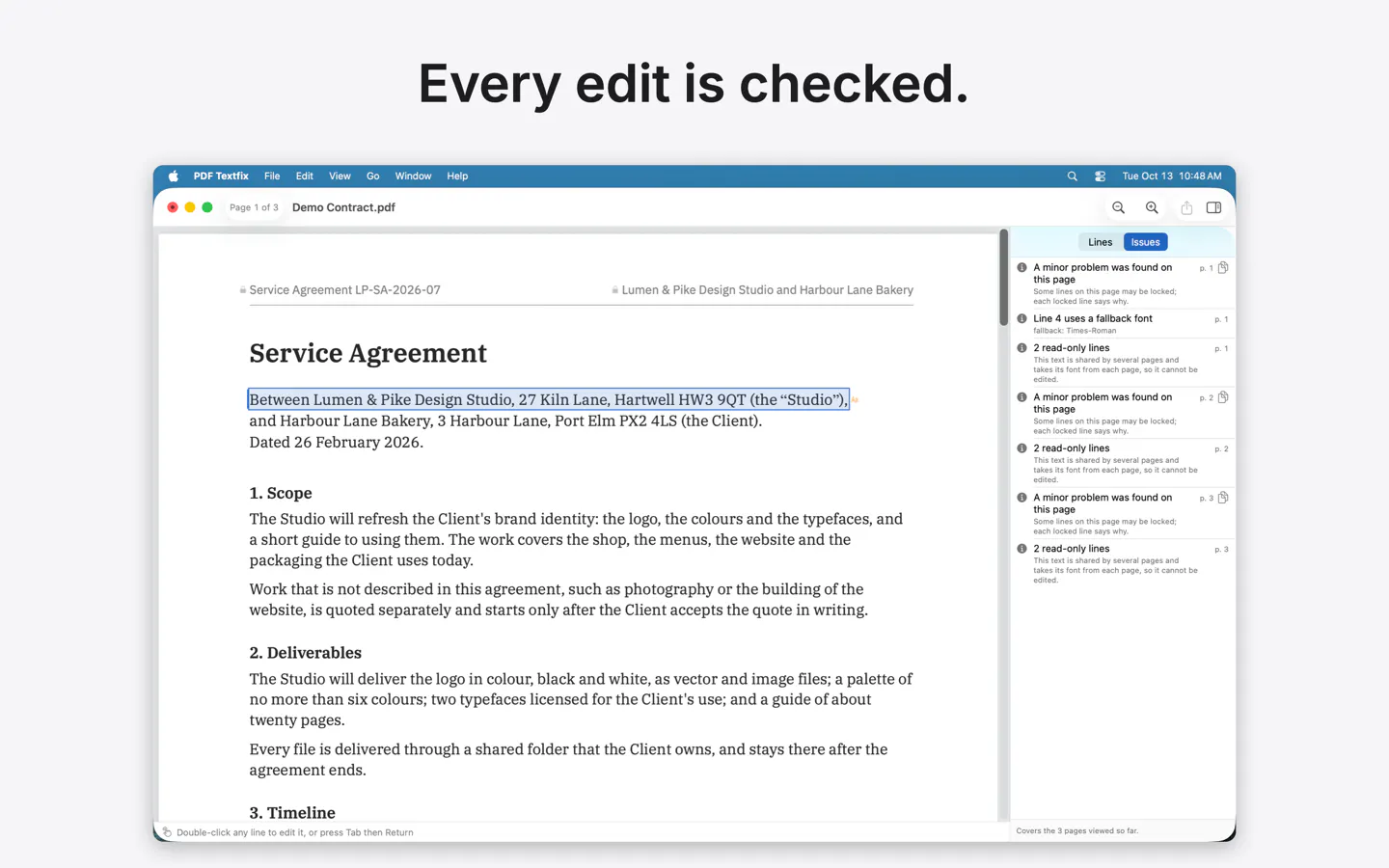Click the hand hint icon in the status bar
The image size is (1389, 868).
[x=167, y=832]
